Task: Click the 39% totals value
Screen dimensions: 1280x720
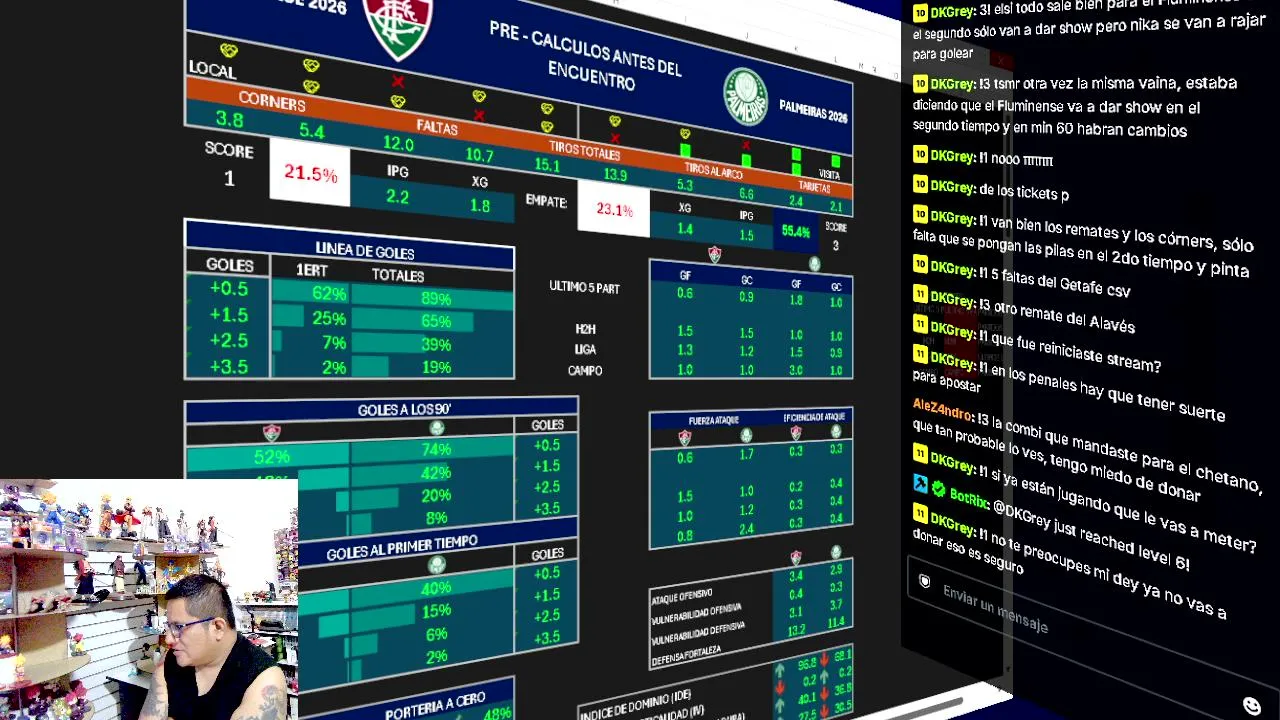Action: 436,344
